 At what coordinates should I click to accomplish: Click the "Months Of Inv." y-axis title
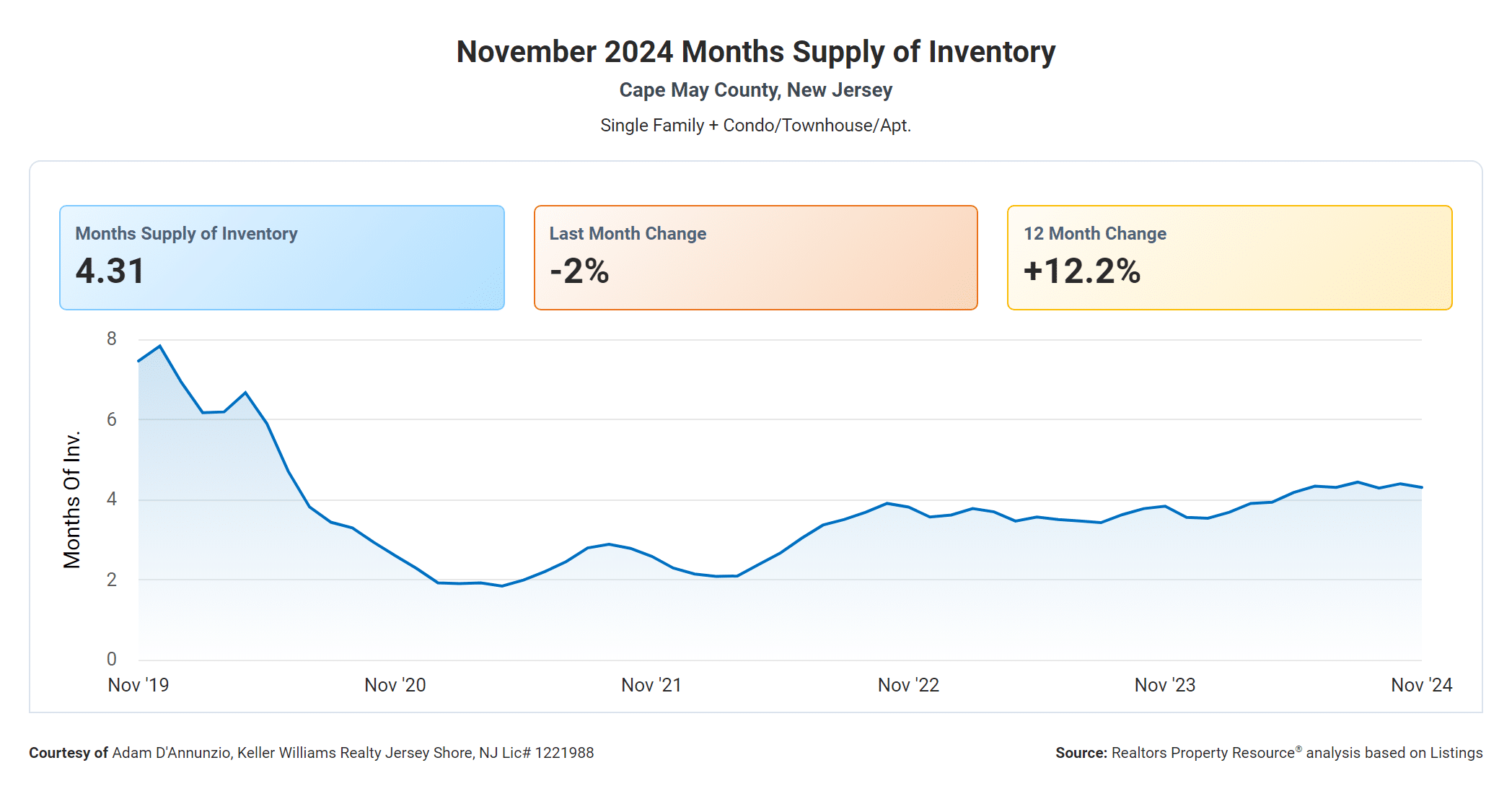[x=72, y=499]
